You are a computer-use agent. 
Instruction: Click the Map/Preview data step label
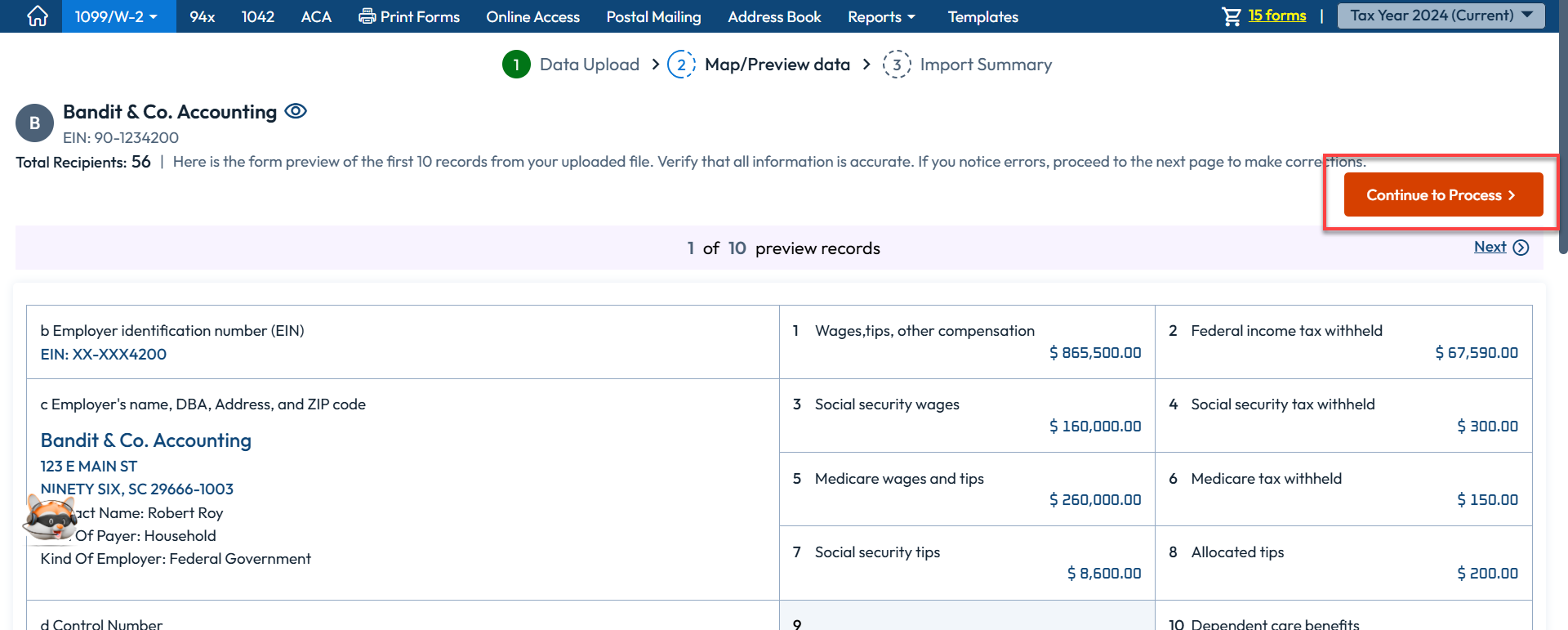[777, 65]
